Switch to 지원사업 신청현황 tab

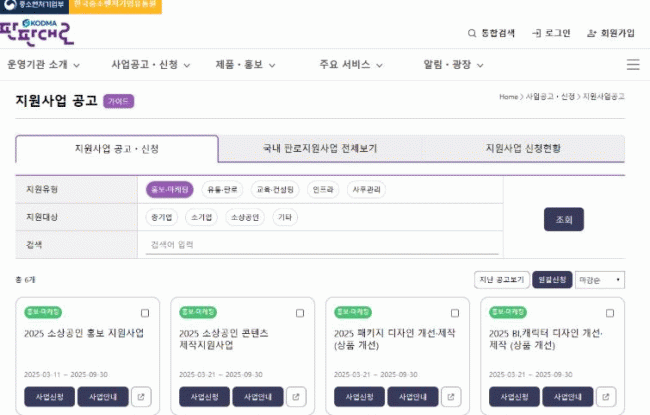point(523,148)
